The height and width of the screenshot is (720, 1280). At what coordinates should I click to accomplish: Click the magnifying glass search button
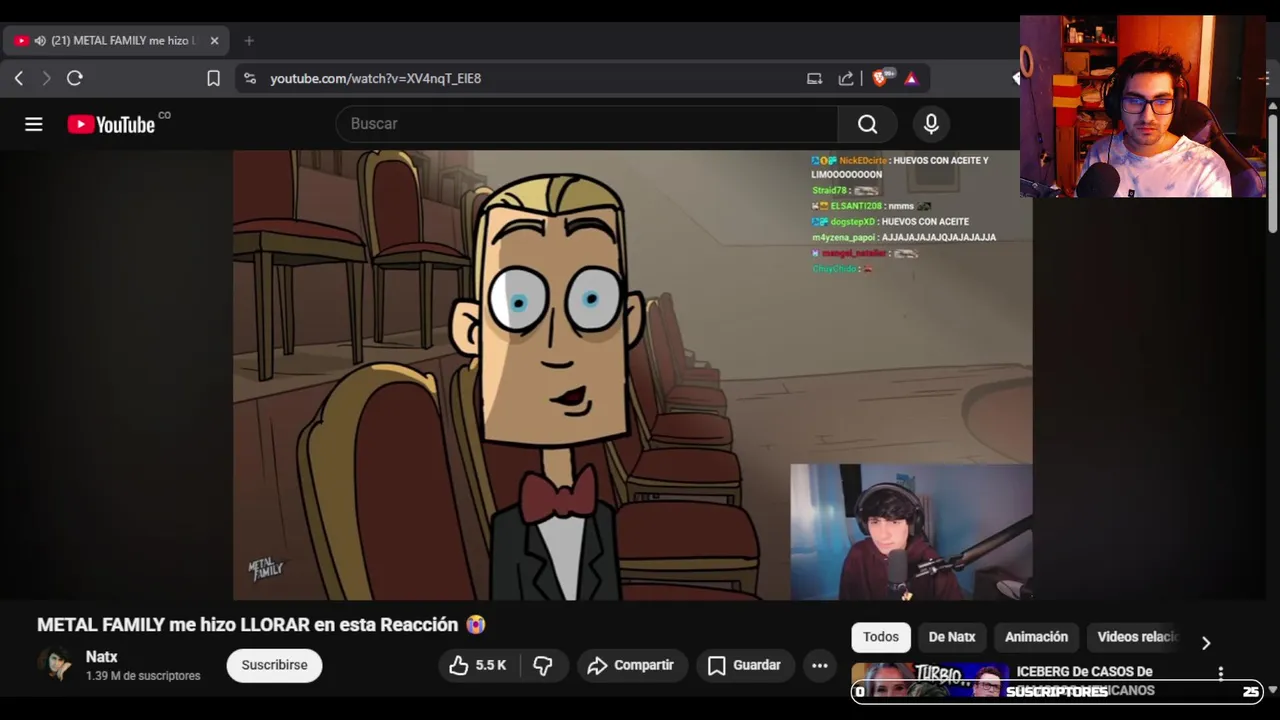point(867,124)
